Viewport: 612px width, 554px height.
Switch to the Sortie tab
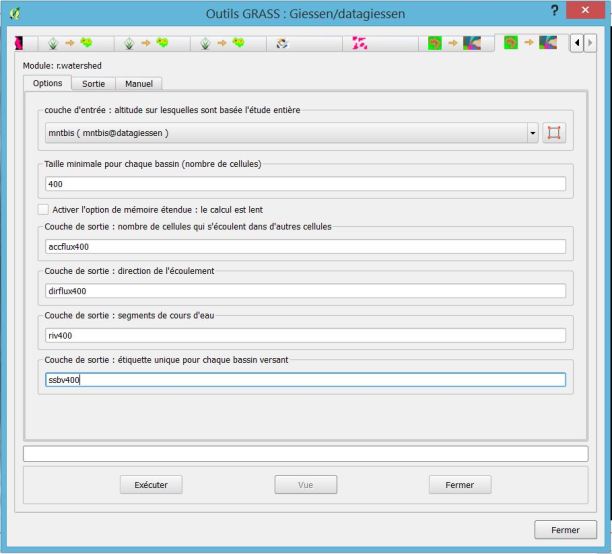[x=93, y=84]
